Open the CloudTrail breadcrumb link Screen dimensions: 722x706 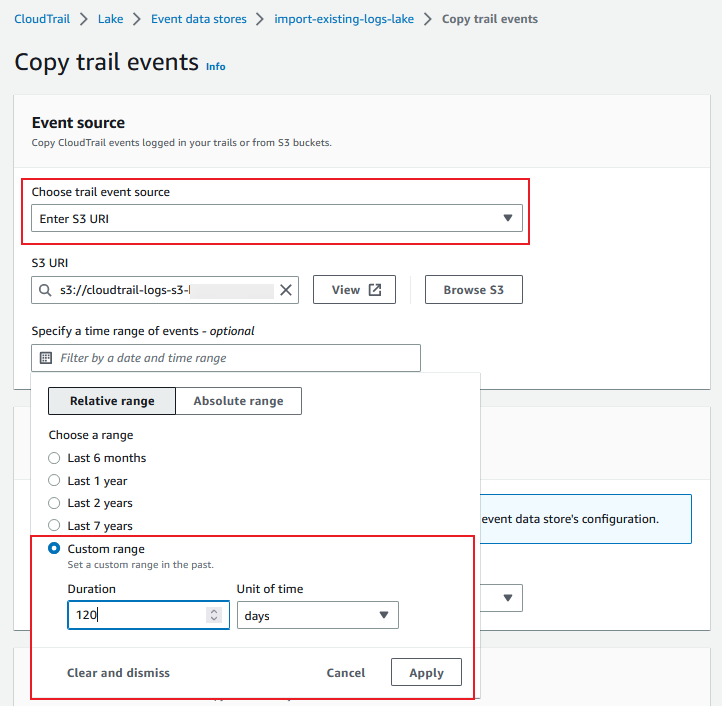tap(42, 19)
